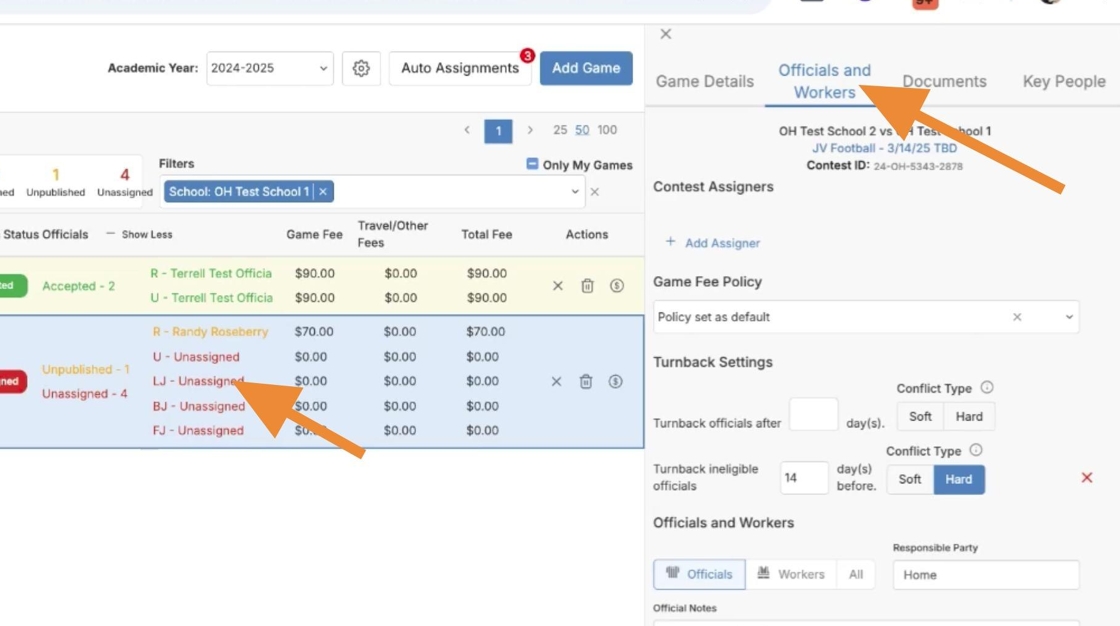
Task: Open the Documents tab
Action: click(944, 82)
